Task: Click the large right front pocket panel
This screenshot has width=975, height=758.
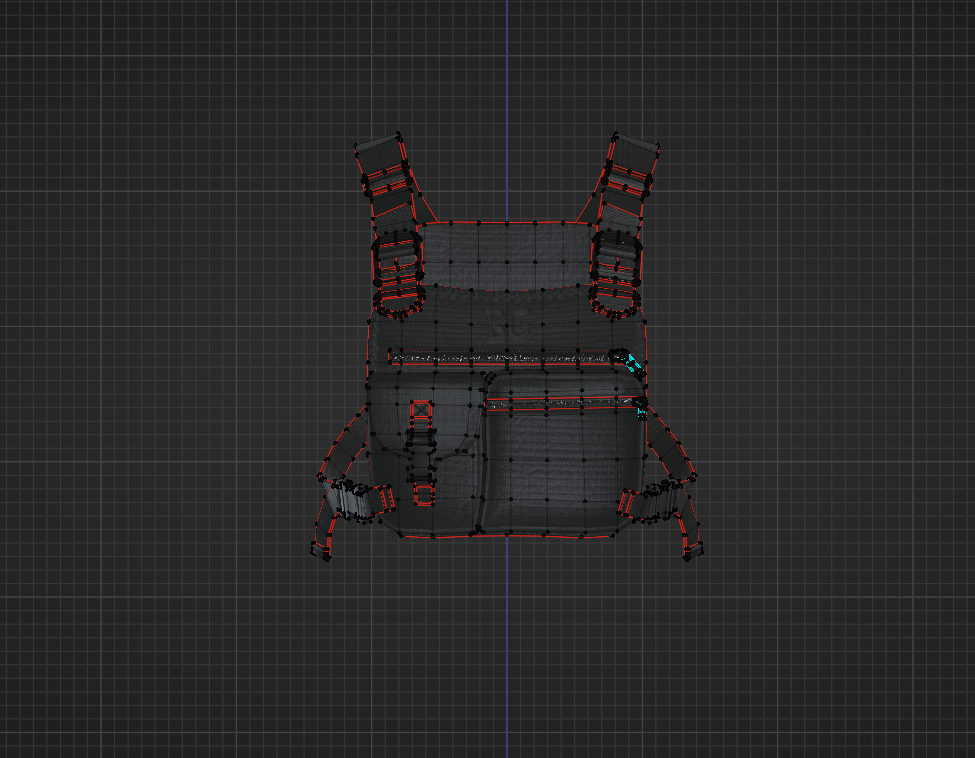Action: click(563, 453)
